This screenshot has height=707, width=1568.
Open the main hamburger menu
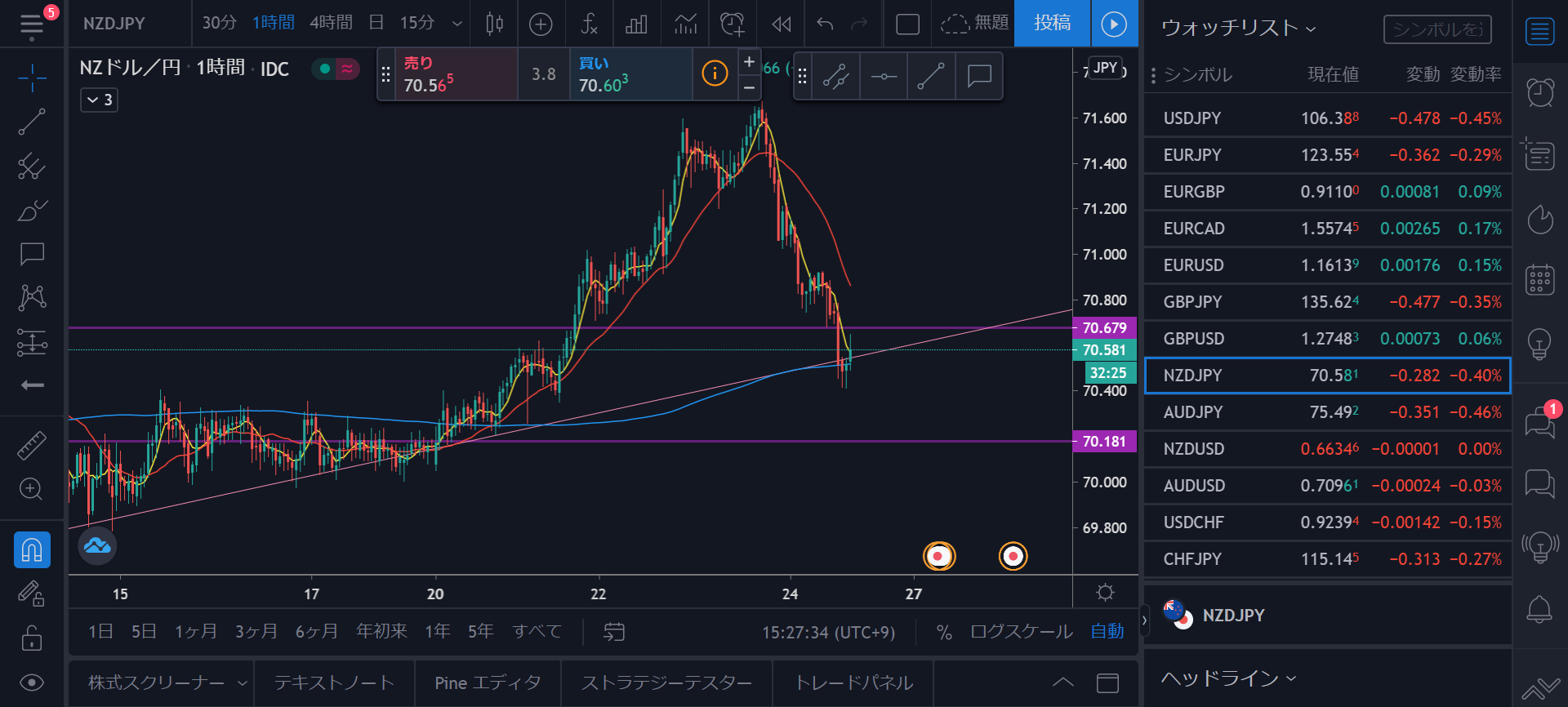pyautogui.click(x=32, y=24)
